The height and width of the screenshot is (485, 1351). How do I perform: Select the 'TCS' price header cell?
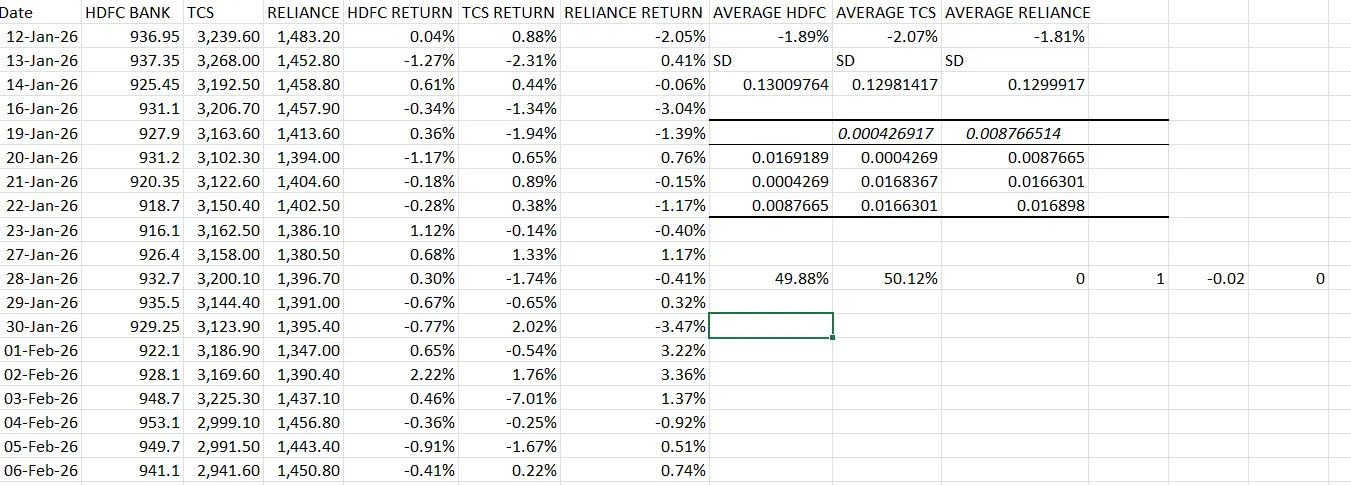pos(223,13)
